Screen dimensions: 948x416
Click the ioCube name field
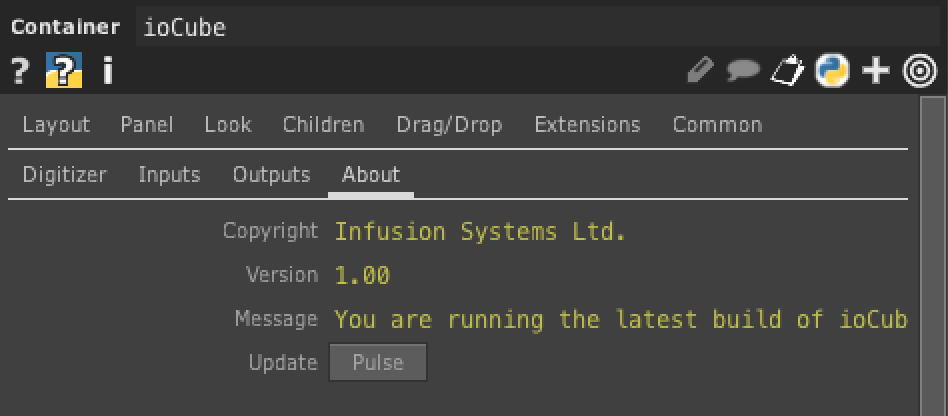tap(538, 27)
